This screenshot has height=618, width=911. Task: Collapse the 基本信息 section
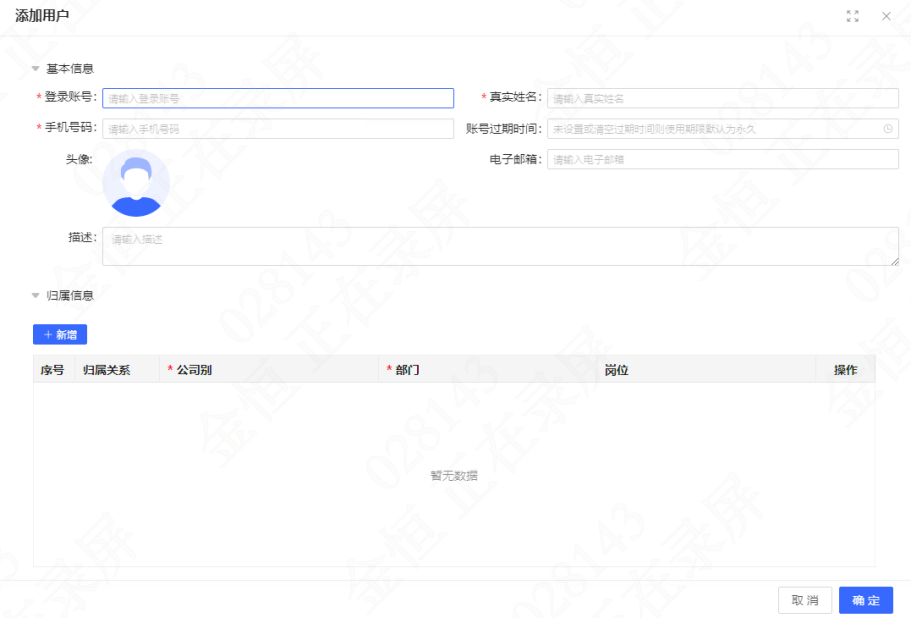click(35, 69)
